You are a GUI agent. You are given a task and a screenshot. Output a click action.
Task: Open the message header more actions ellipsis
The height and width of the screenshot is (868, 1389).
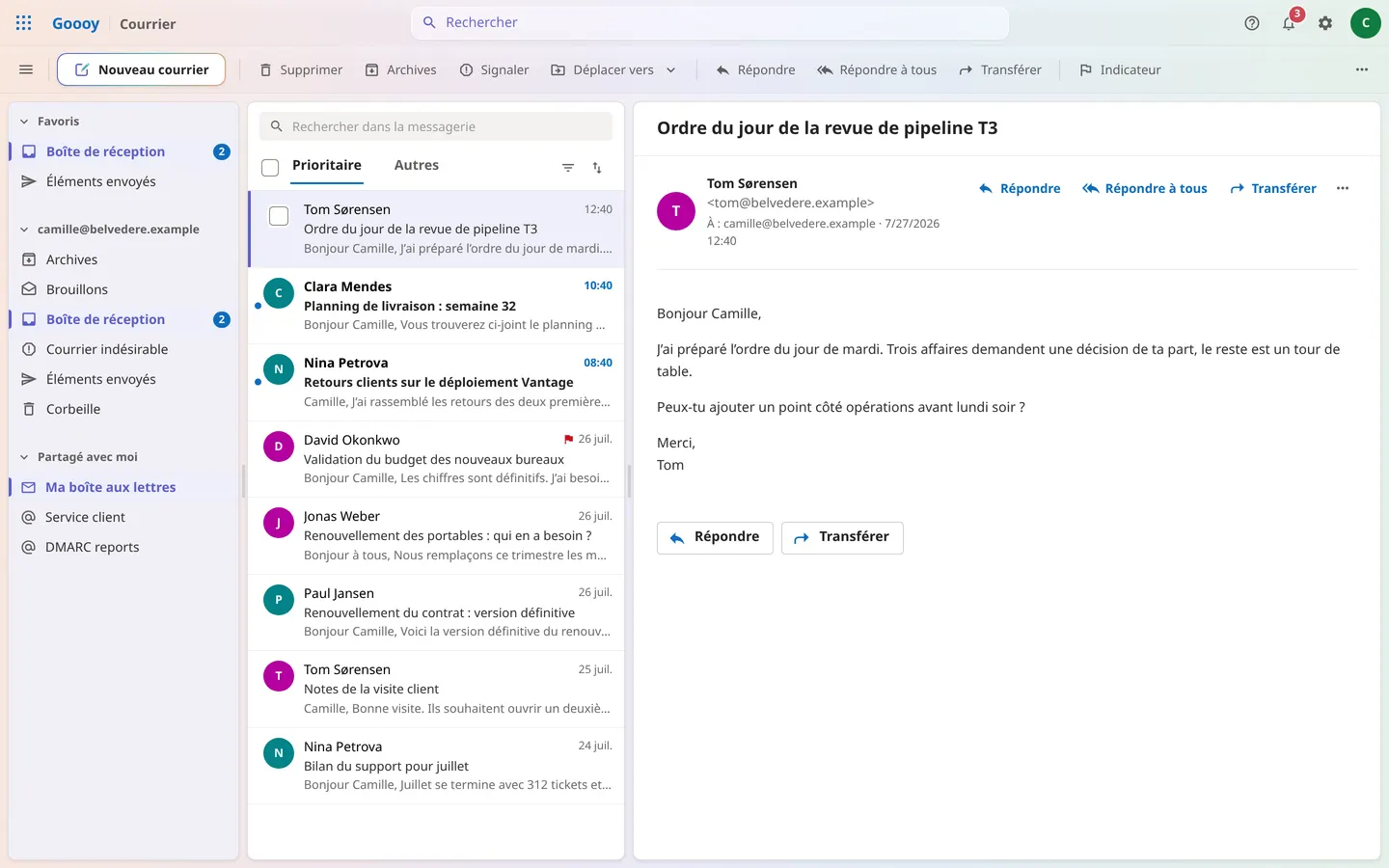(x=1343, y=188)
